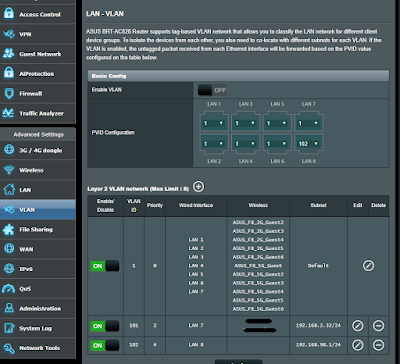Click the Firewall shield icon
The image size is (400, 364).
(x=9, y=93)
